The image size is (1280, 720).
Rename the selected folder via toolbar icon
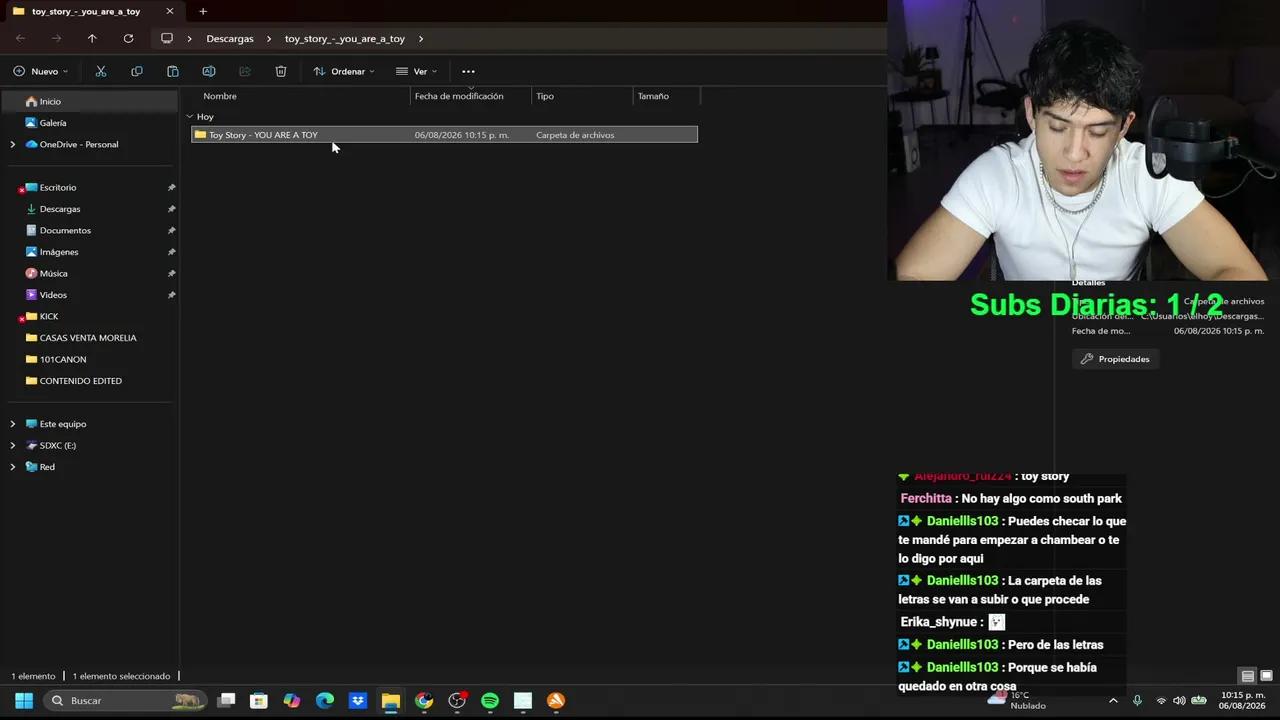(x=209, y=71)
